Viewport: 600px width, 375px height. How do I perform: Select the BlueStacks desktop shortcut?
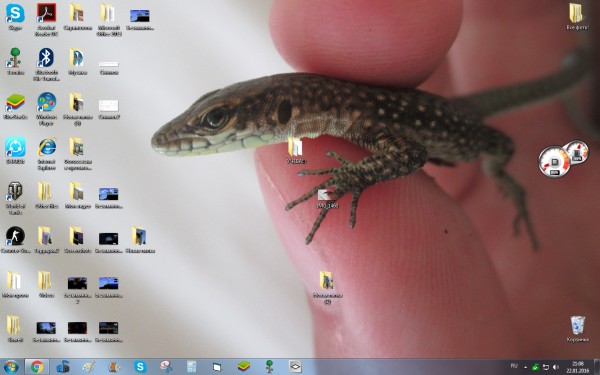tap(15, 105)
